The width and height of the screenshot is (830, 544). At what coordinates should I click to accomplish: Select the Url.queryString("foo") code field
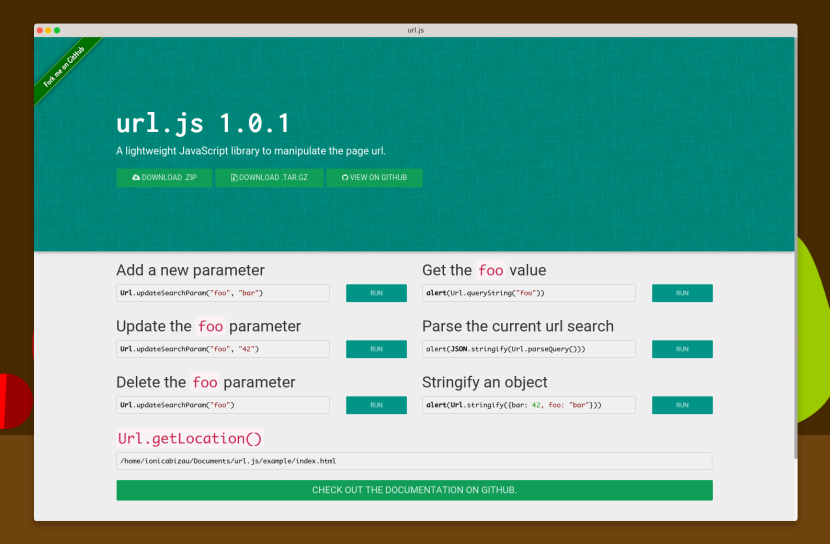(528, 293)
